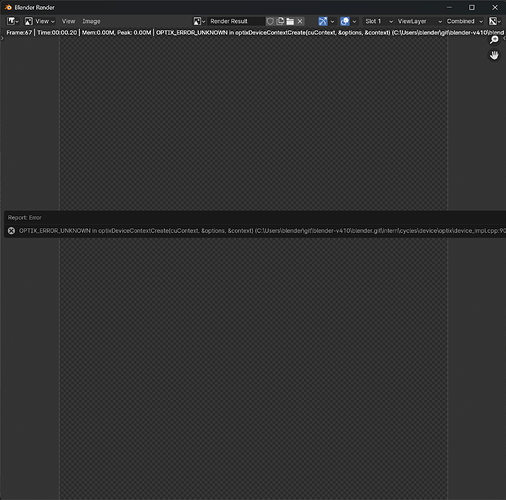The width and height of the screenshot is (506, 500).
Task: Toggle the gizmo display icon
Action: [323, 21]
